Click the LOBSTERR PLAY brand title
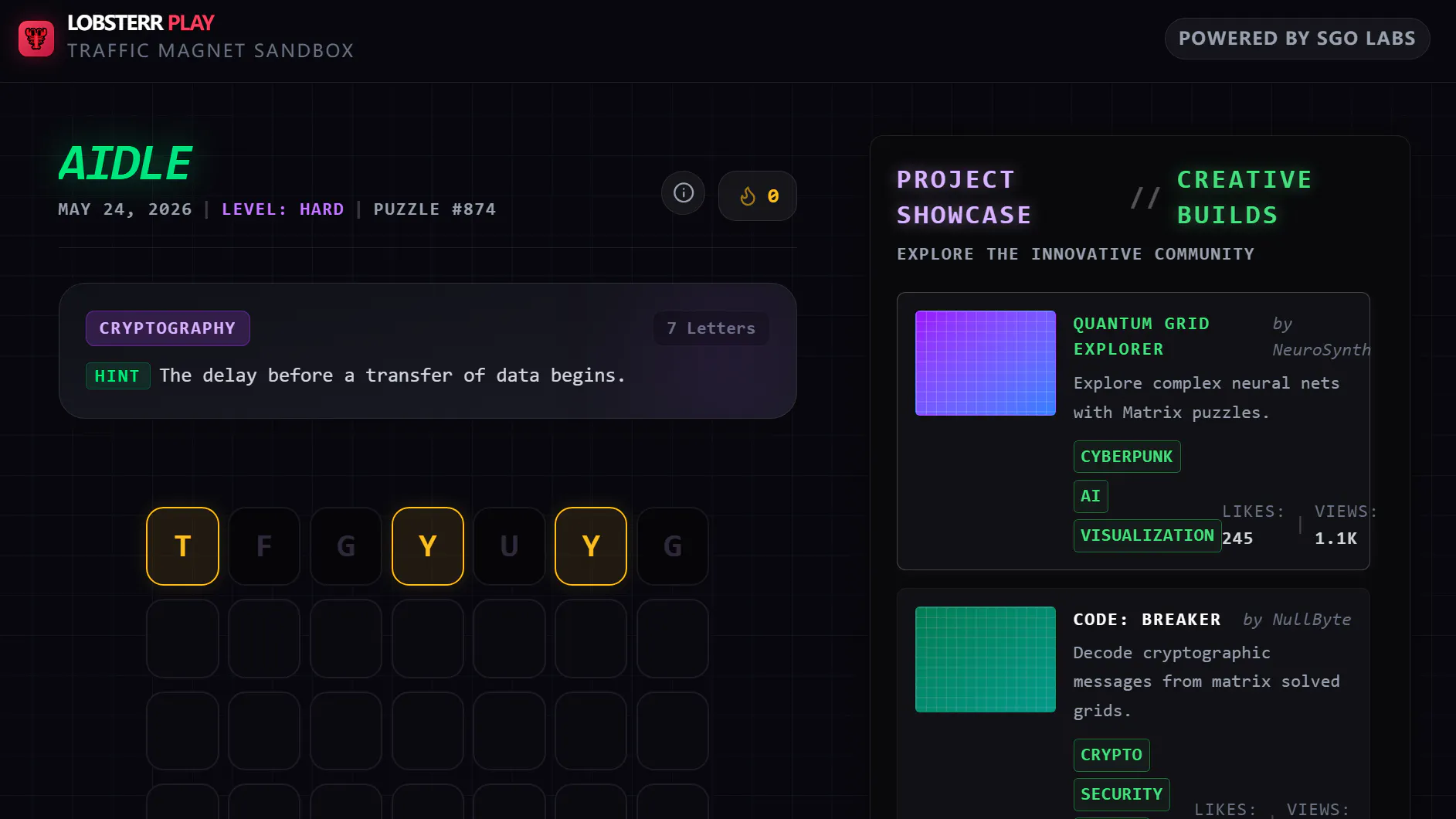The image size is (1456, 819). tap(141, 23)
